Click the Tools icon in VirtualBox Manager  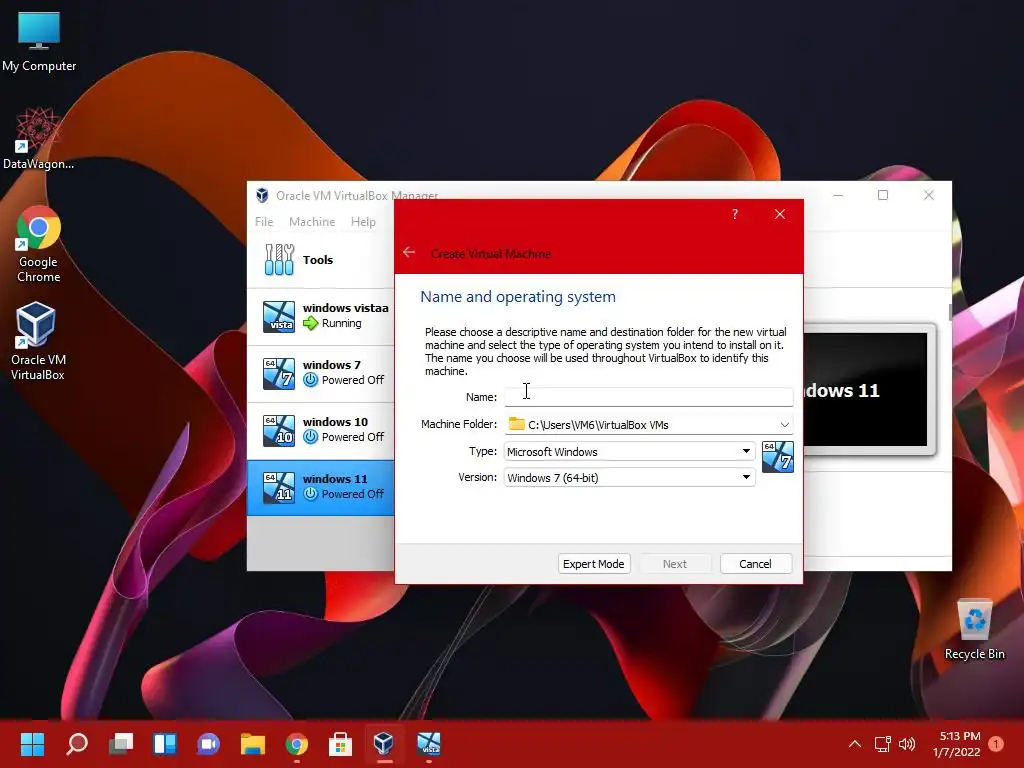[x=280, y=259]
